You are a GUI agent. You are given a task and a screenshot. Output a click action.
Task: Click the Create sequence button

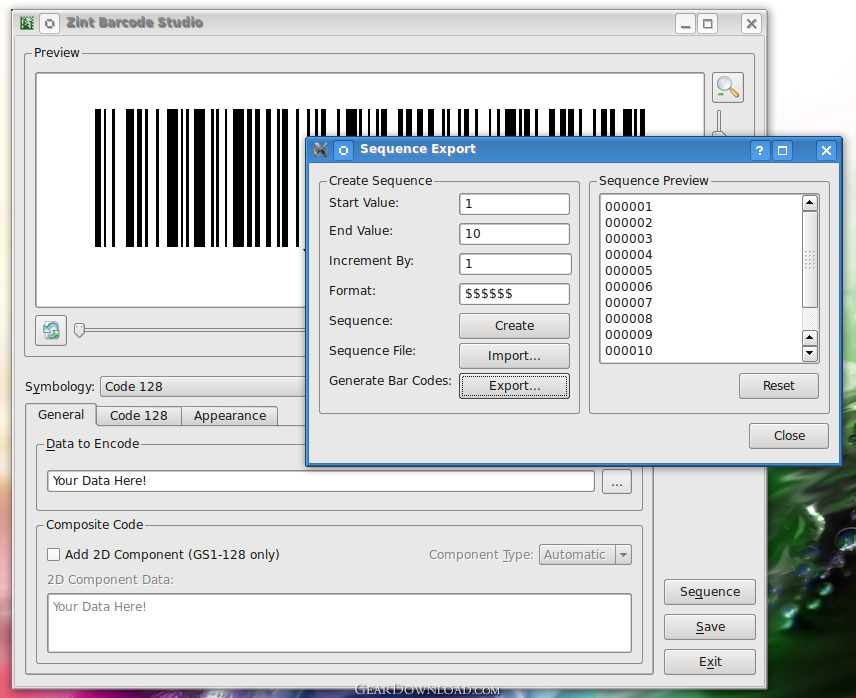514,326
